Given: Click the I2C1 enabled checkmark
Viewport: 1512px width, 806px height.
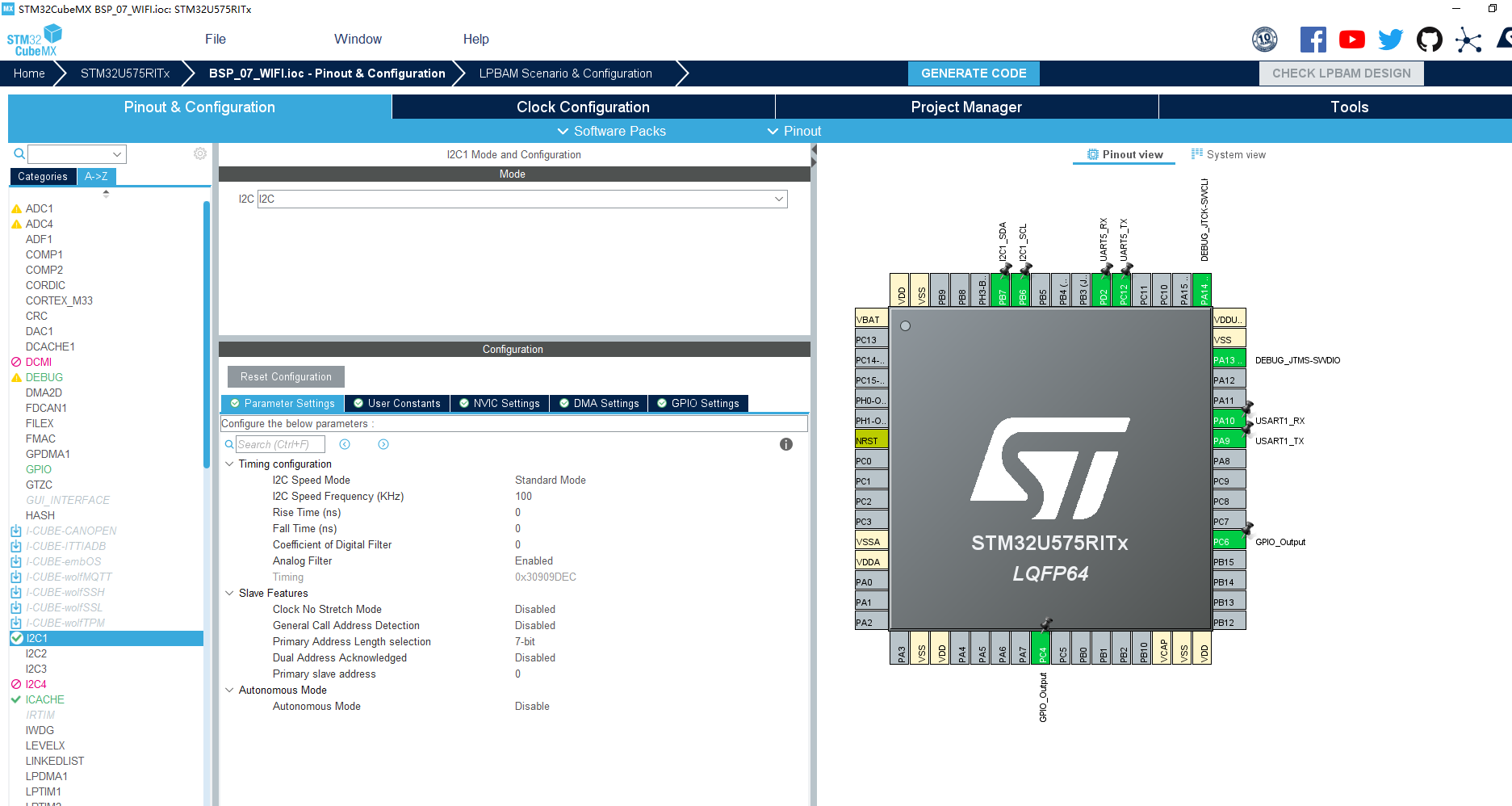Looking at the screenshot, I should pyautogui.click(x=16, y=638).
